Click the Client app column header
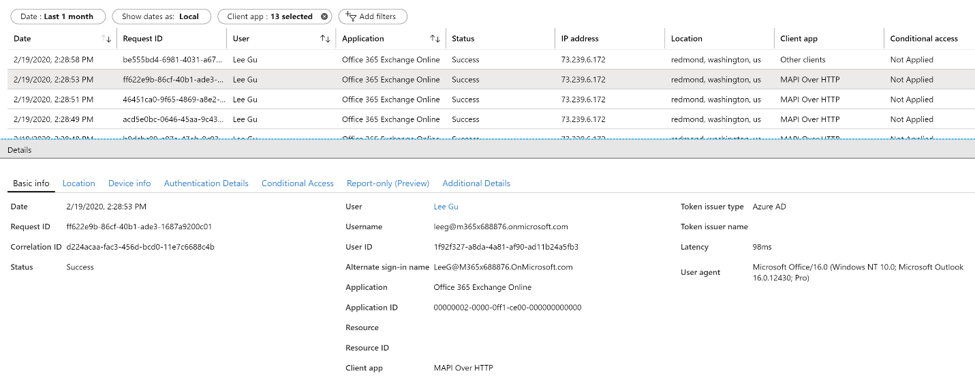Viewport: 975px width, 384px height. click(798, 39)
